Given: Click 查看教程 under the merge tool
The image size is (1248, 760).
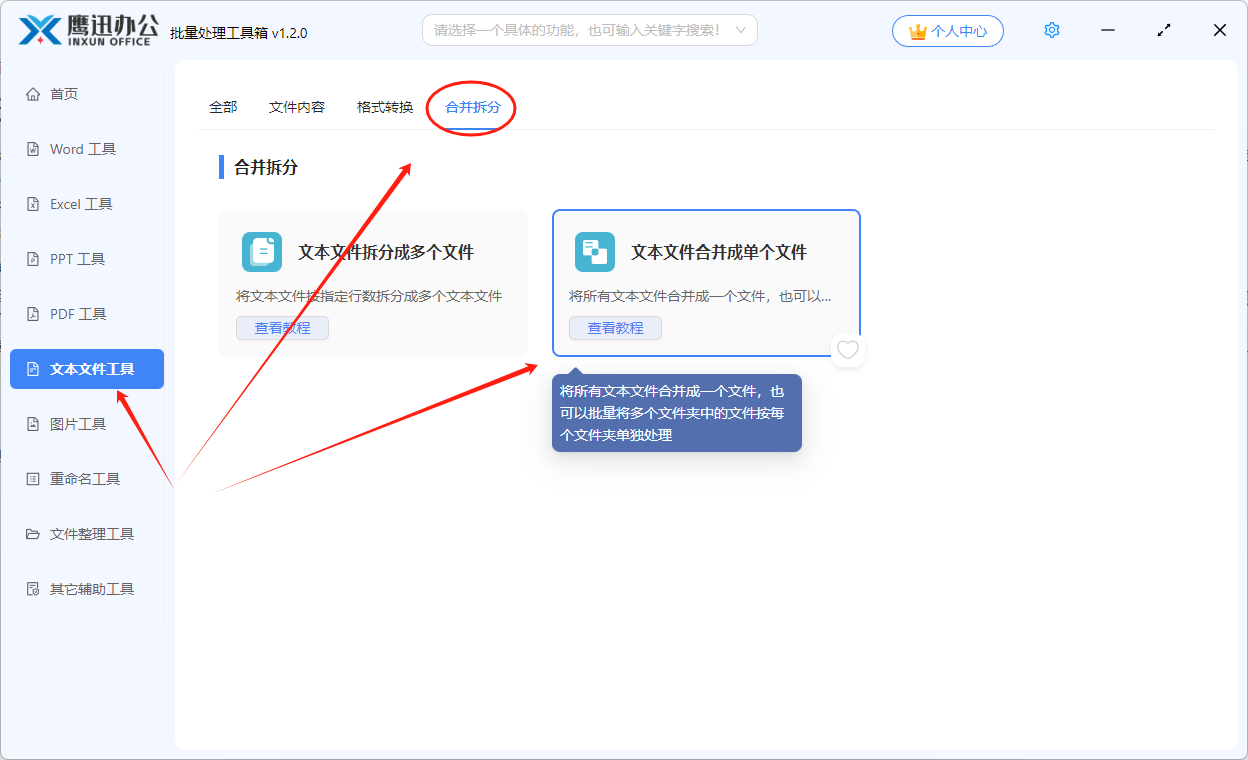Looking at the screenshot, I should pos(615,328).
